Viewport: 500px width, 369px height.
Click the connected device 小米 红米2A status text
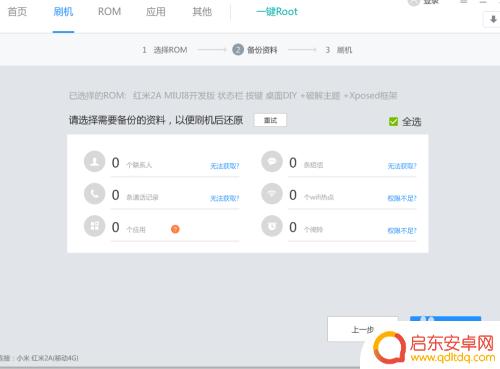pos(48,358)
